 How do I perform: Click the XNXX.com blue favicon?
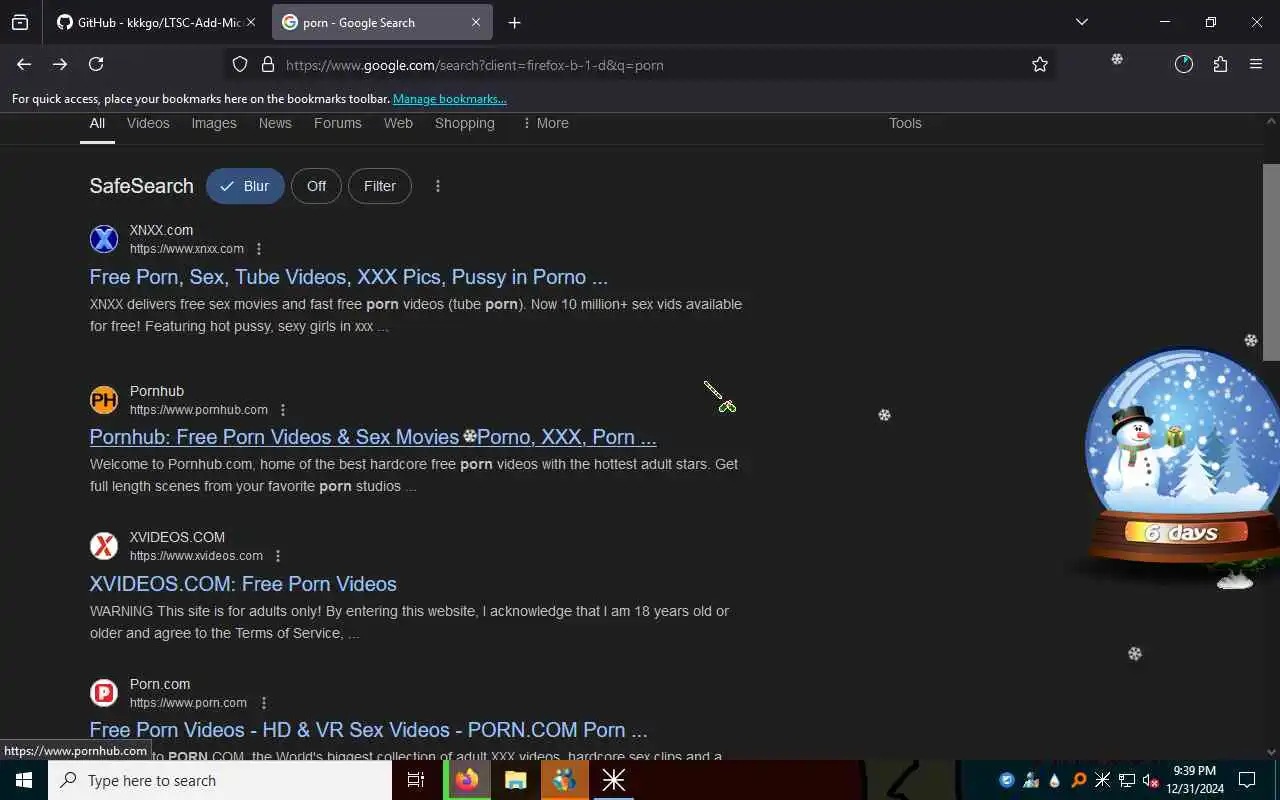pyautogui.click(x=104, y=239)
